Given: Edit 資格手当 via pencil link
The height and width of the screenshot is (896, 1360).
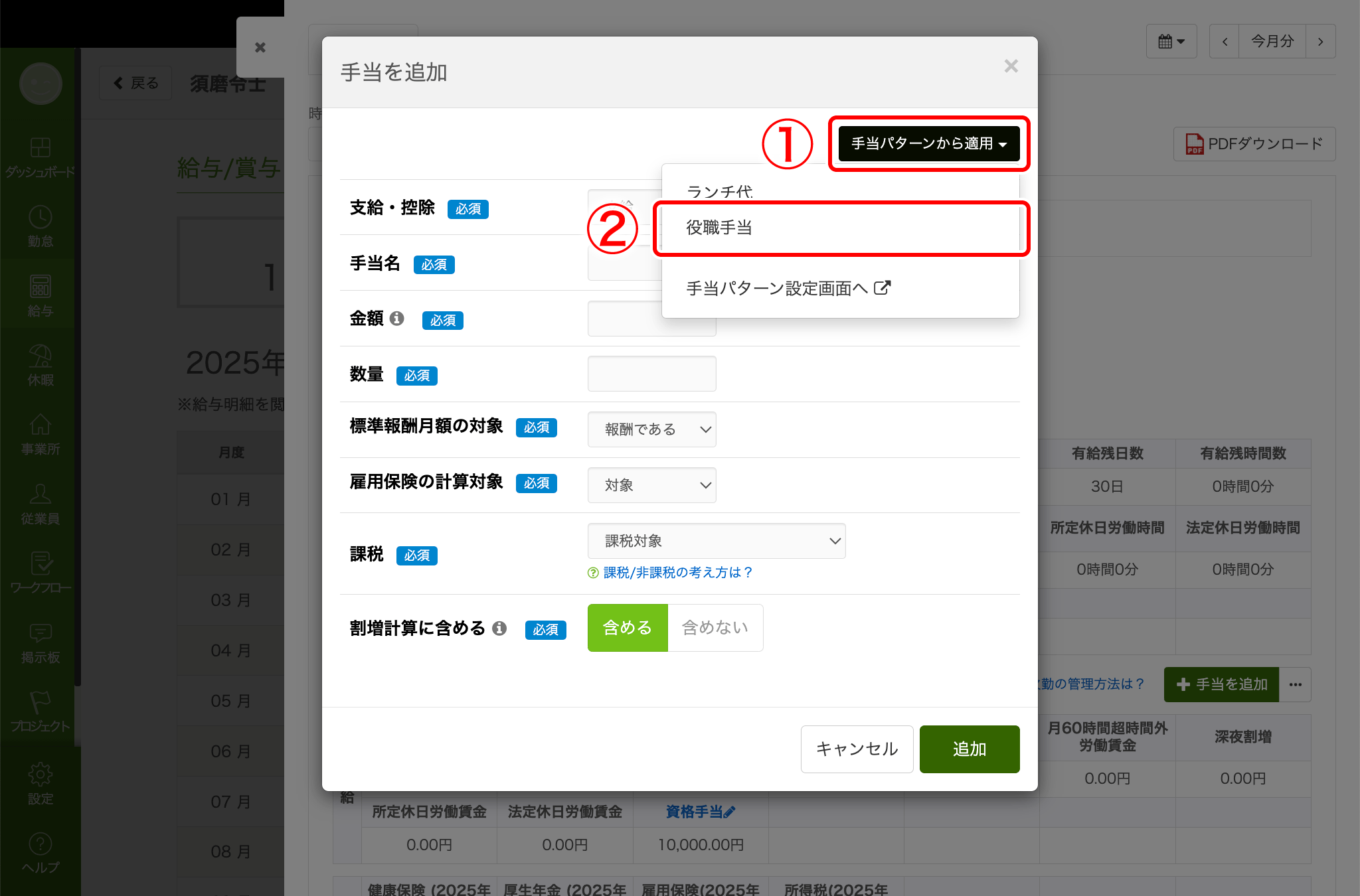Looking at the screenshot, I should [701, 812].
